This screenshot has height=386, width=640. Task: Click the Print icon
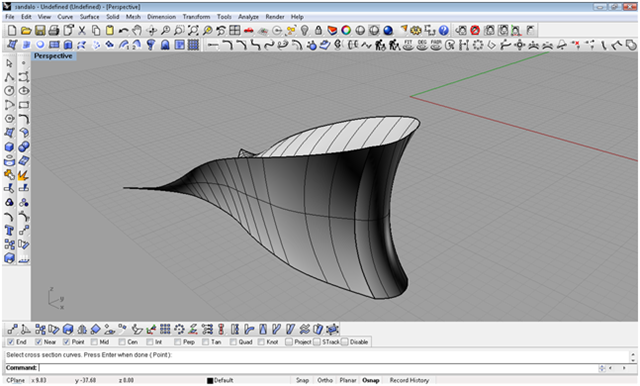tap(53, 31)
